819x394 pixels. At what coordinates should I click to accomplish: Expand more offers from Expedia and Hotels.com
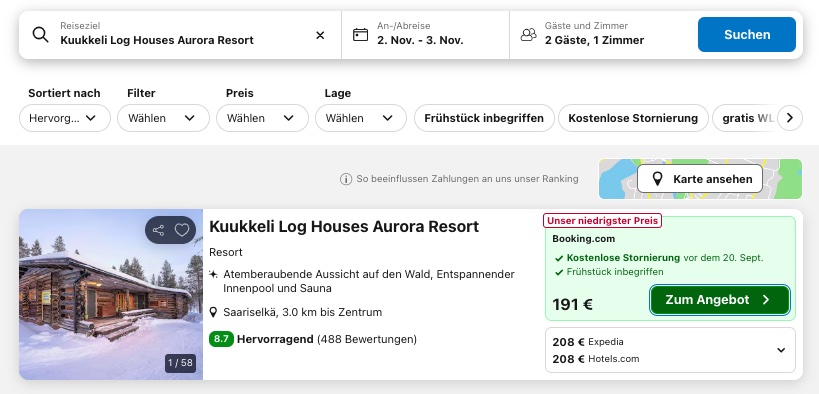coord(781,350)
